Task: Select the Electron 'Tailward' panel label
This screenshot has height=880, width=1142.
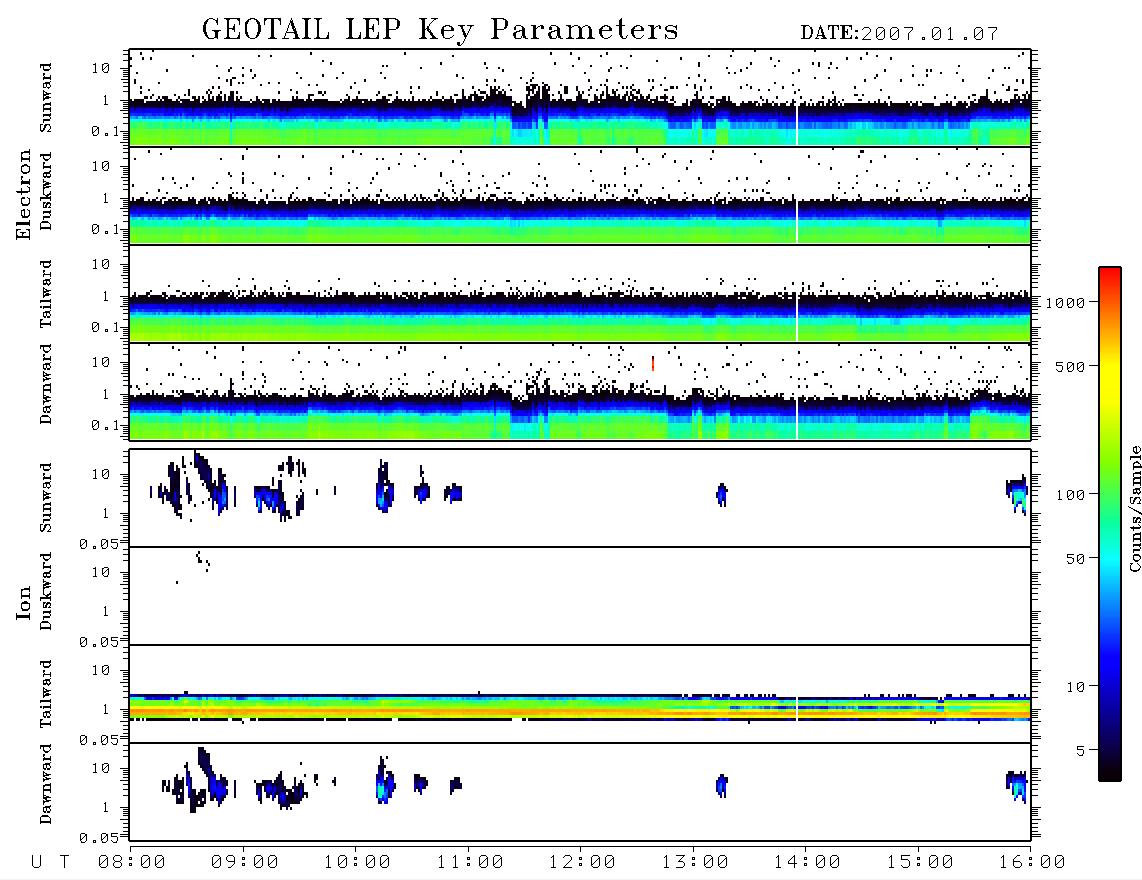Action: (x=46, y=294)
